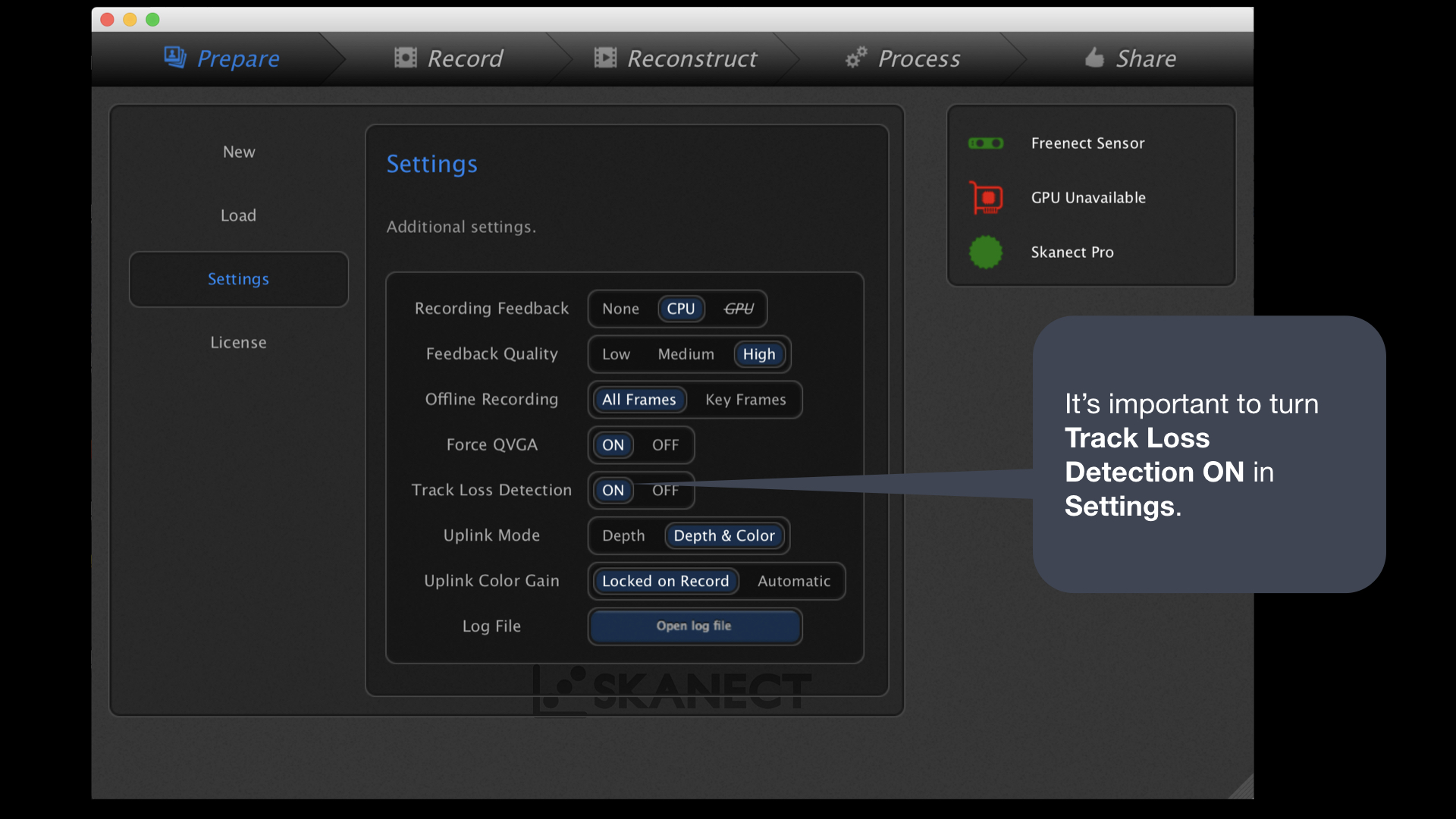The width and height of the screenshot is (1456, 819).
Task: Open the License section in sidebar
Action: click(x=238, y=343)
